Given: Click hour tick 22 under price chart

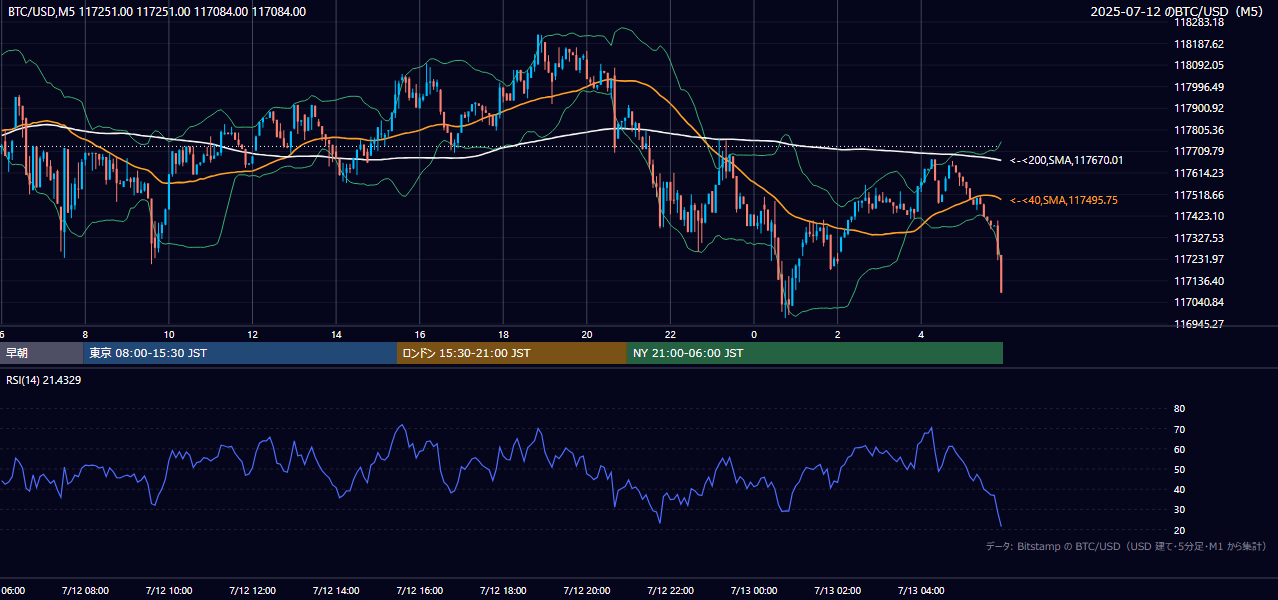Looking at the screenshot, I should click(x=670, y=334).
